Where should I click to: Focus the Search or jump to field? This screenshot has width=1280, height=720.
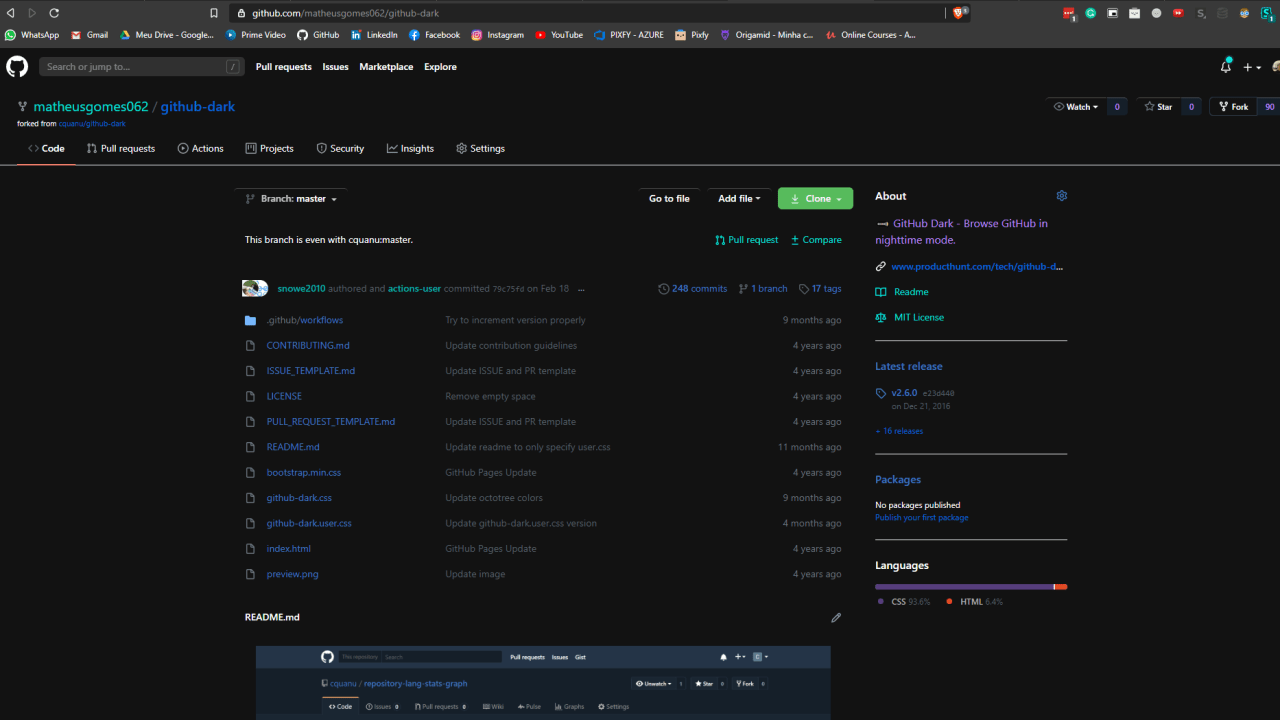click(141, 67)
